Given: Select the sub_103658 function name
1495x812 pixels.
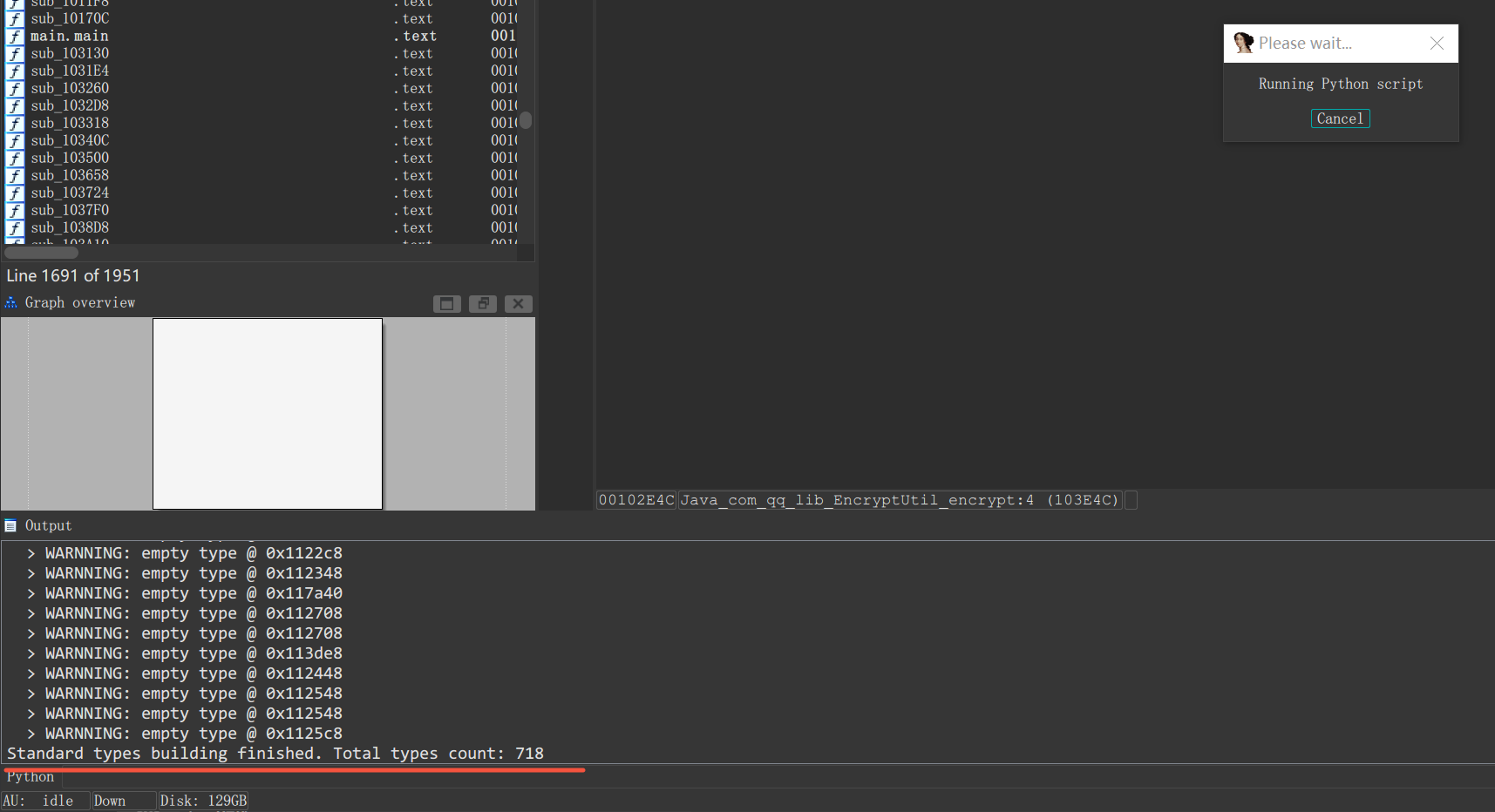Looking at the screenshot, I should [x=70, y=175].
